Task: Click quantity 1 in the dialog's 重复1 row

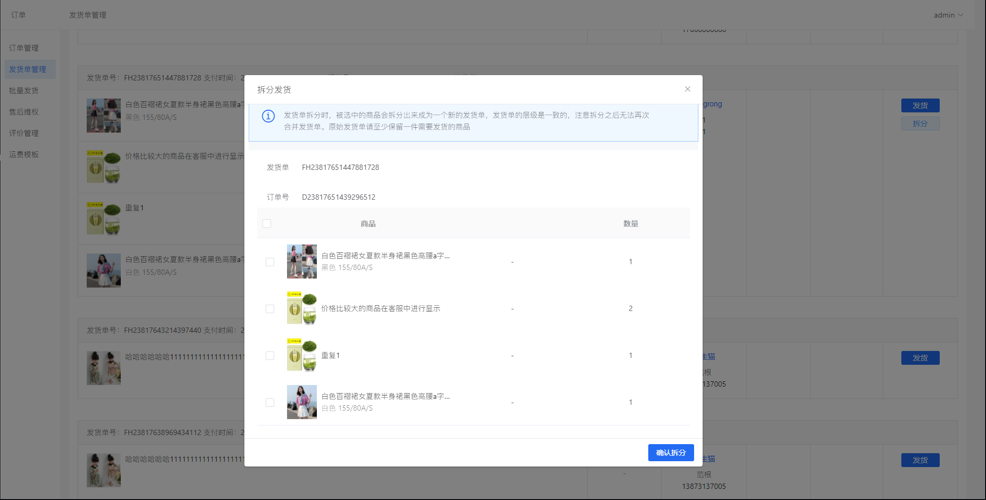Action: coord(631,355)
